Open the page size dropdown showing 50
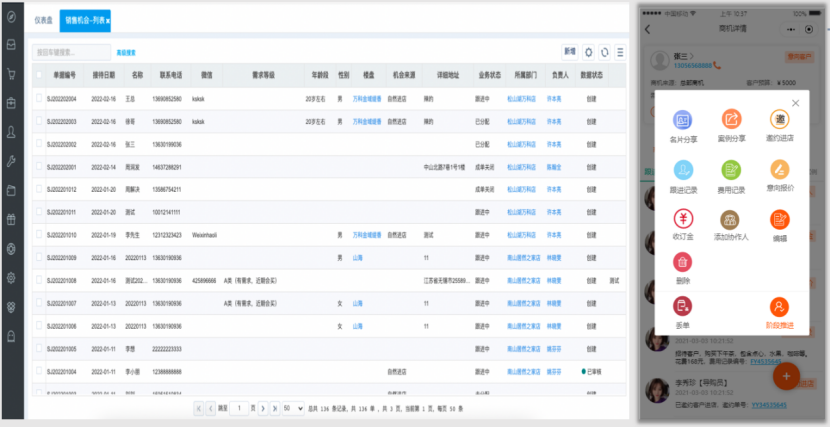 293,408
